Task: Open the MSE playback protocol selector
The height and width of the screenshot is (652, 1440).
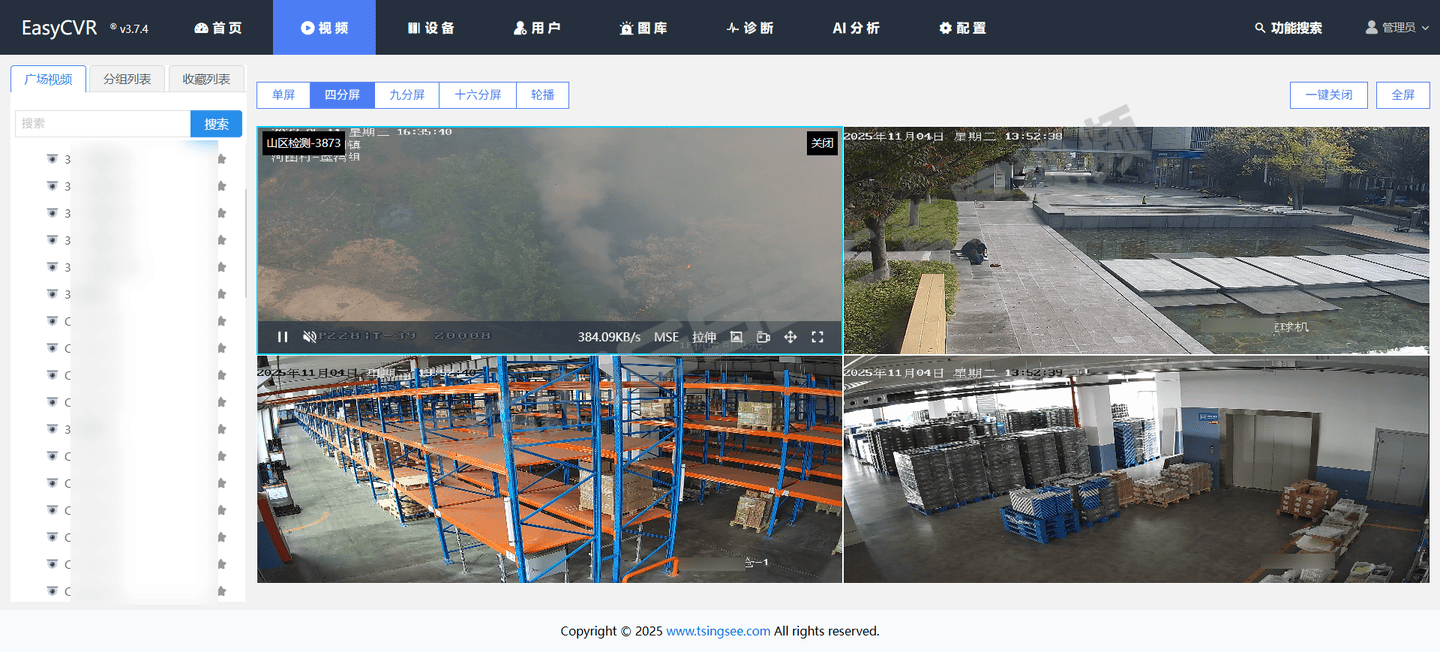Action: (666, 337)
